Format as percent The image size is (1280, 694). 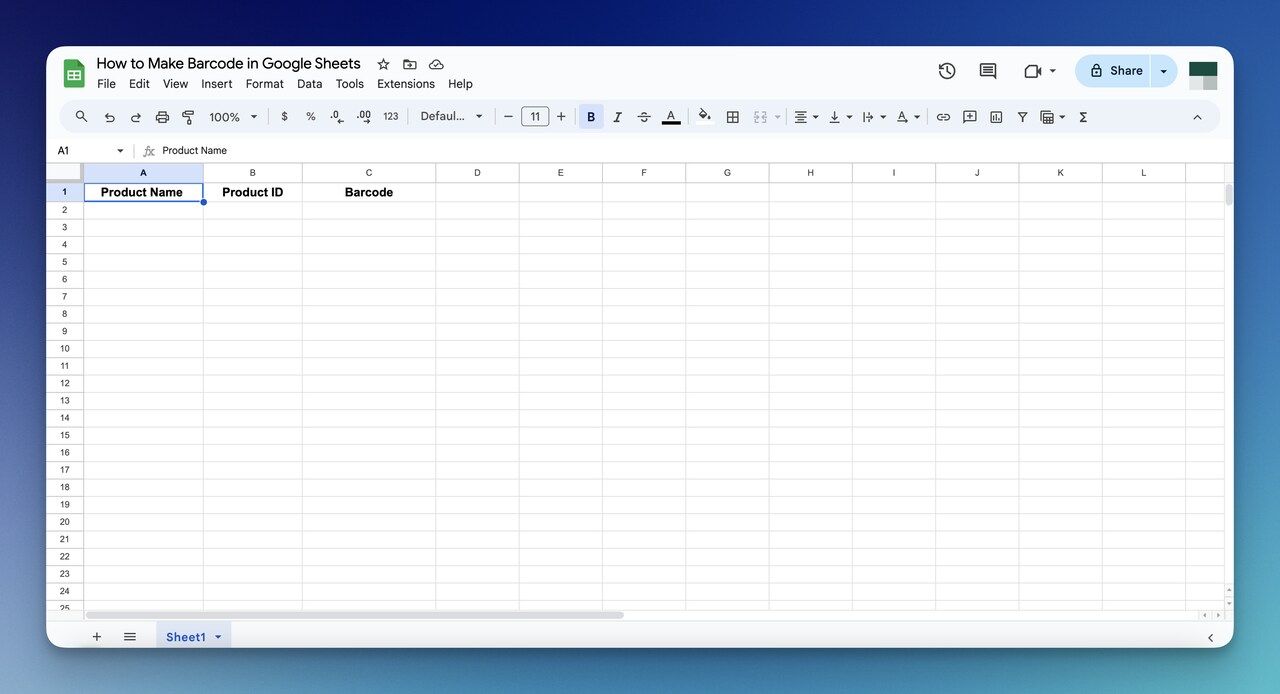311,117
